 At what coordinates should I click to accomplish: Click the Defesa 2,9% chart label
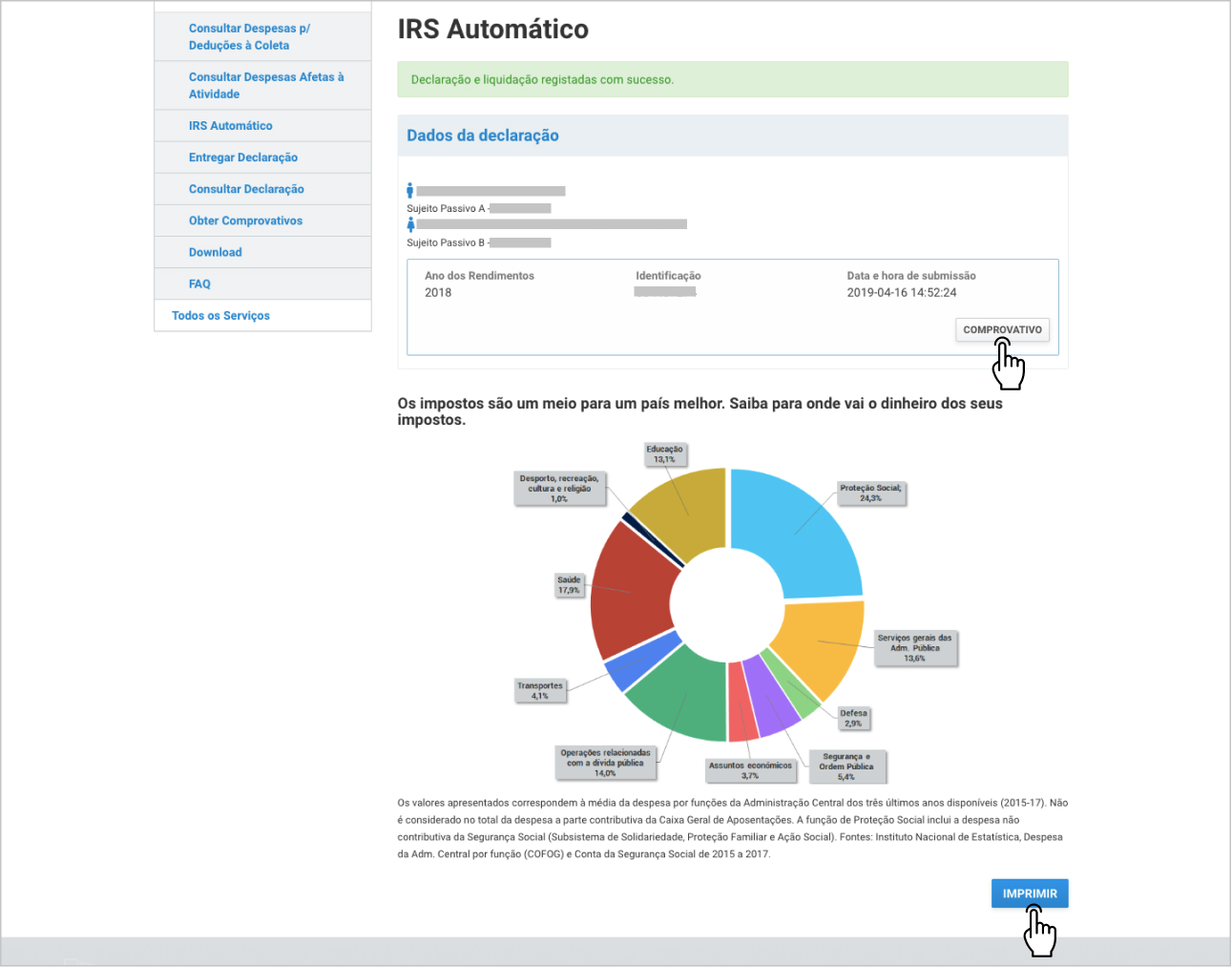click(853, 719)
